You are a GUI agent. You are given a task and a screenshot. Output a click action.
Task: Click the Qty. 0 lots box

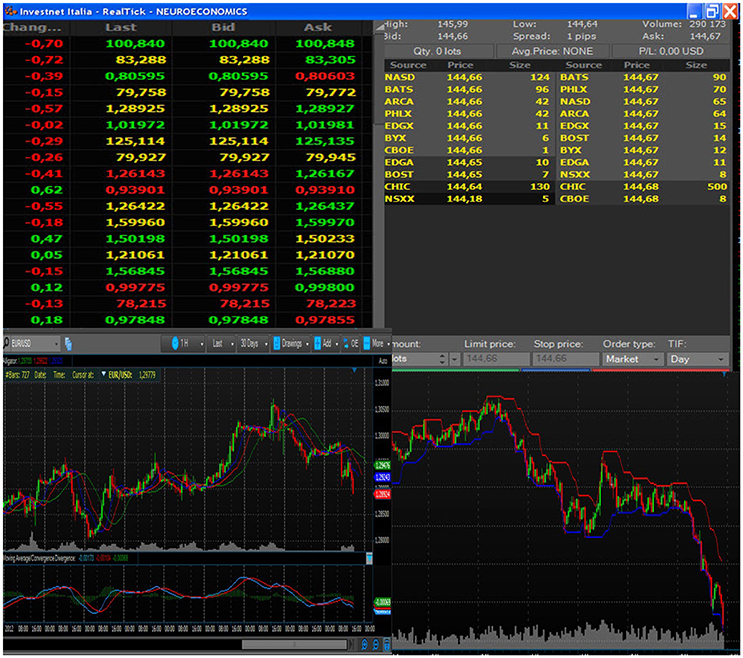coord(438,51)
